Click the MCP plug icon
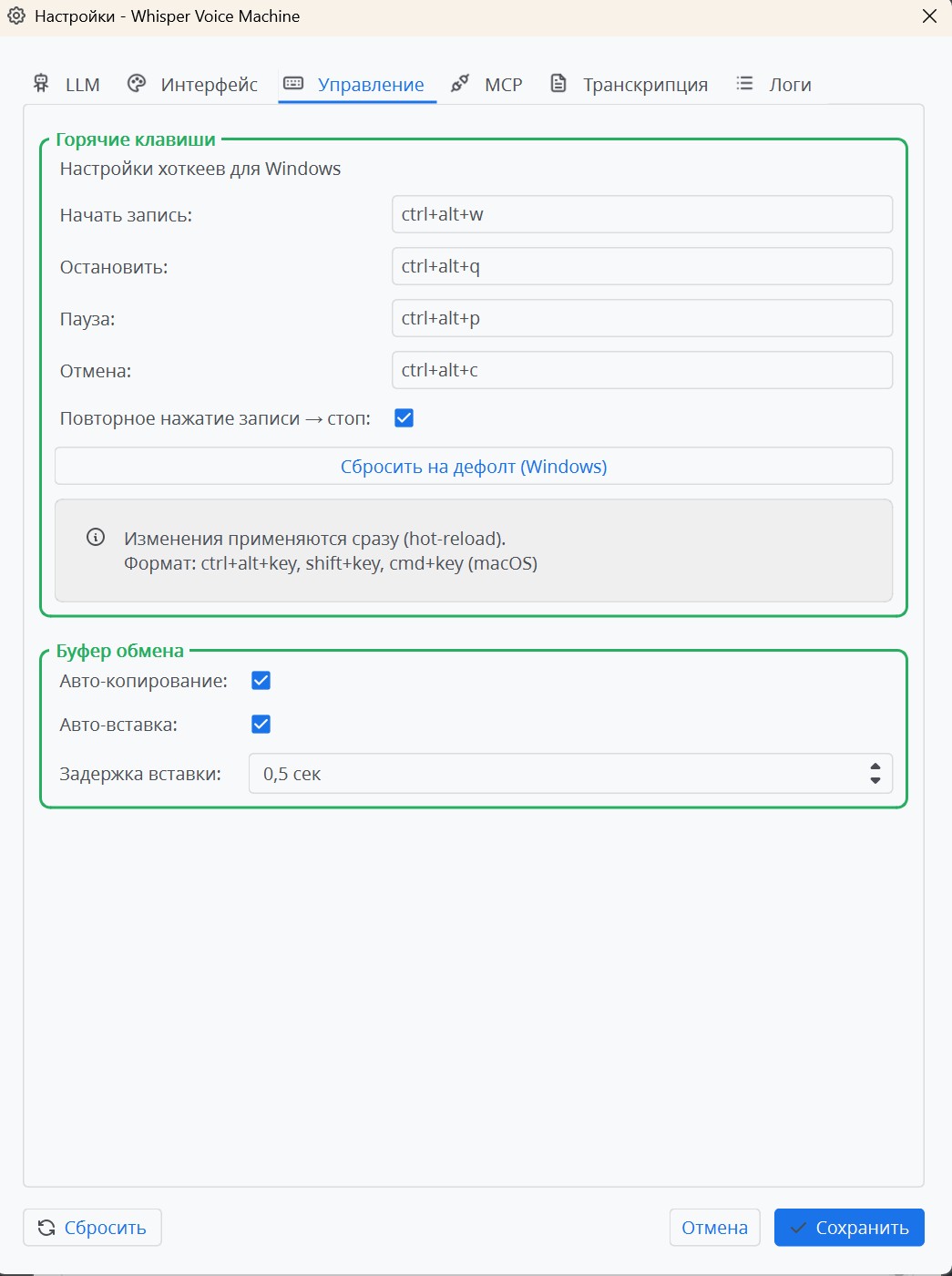 pos(460,84)
